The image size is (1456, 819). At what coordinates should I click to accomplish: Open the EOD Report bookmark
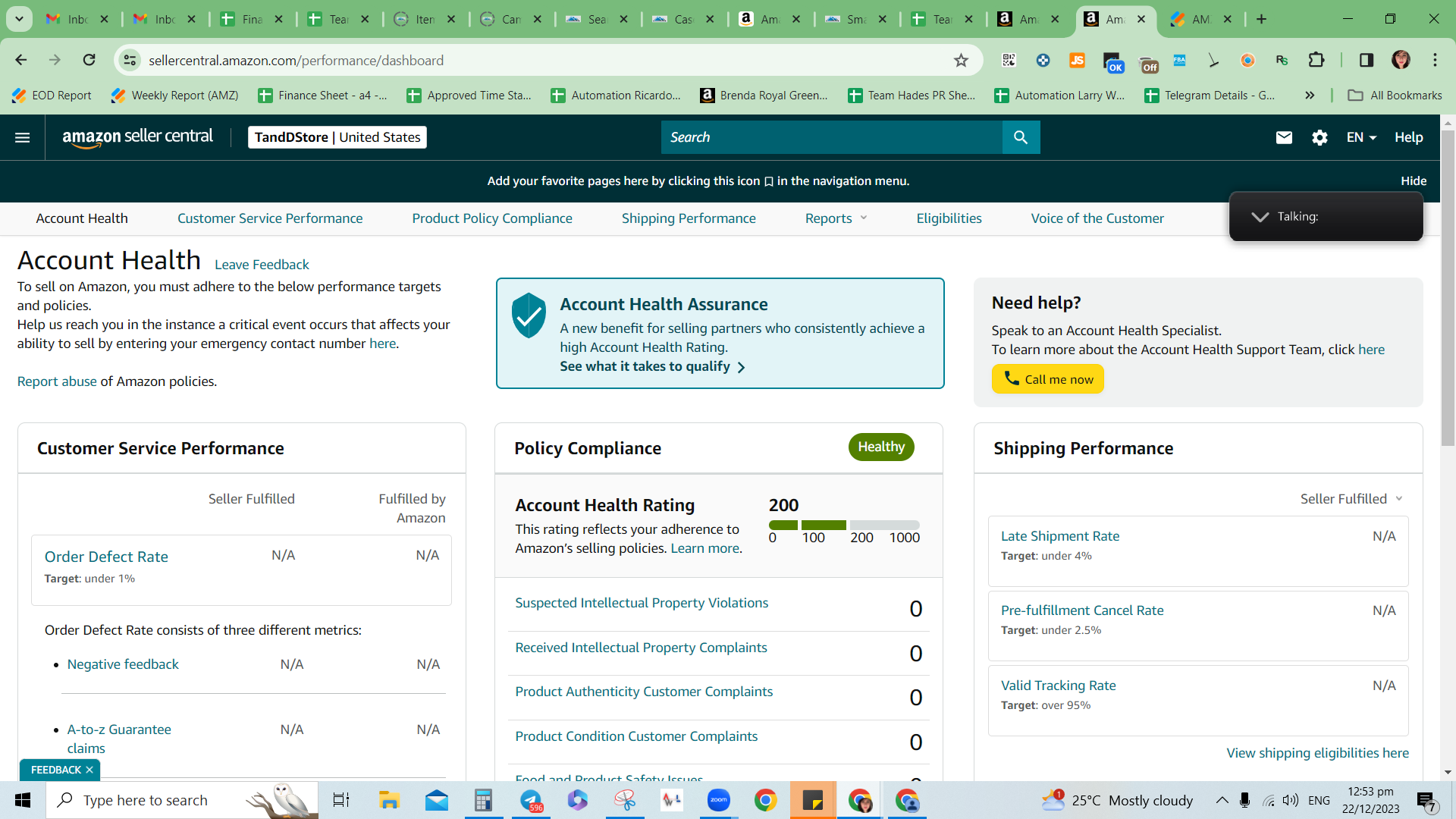tap(52, 95)
